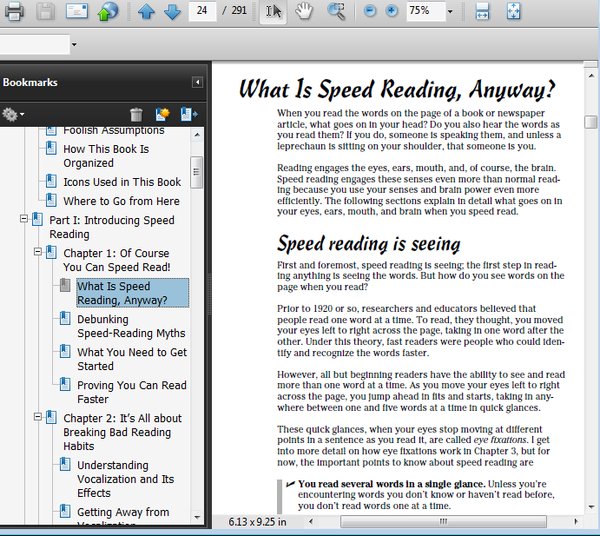Delete the selected bookmark with the trash icon
Viewport: 600px width, 536px height.
[x=136, y=114]
